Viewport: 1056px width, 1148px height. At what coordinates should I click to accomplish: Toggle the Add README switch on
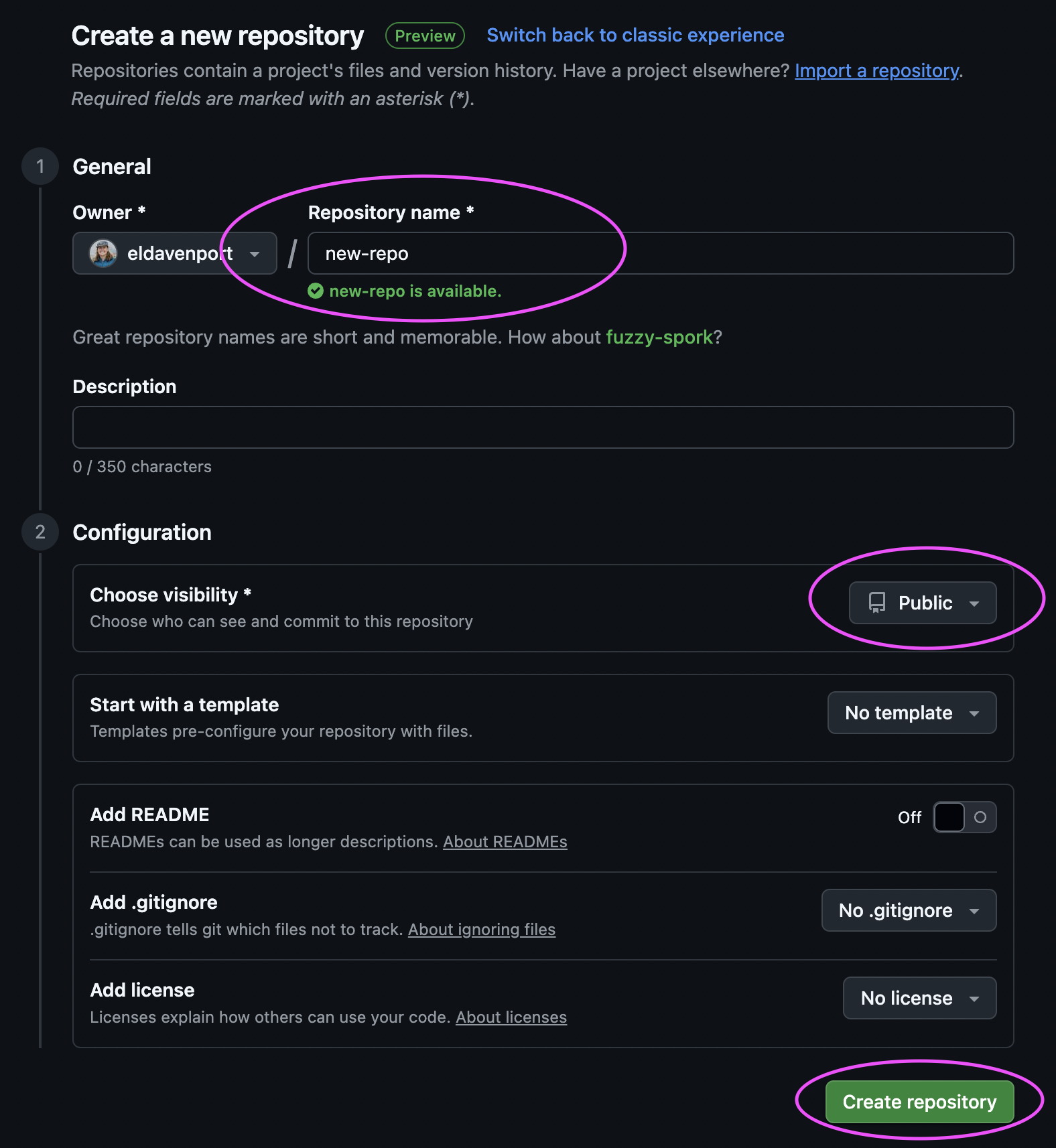coord(964,817)
